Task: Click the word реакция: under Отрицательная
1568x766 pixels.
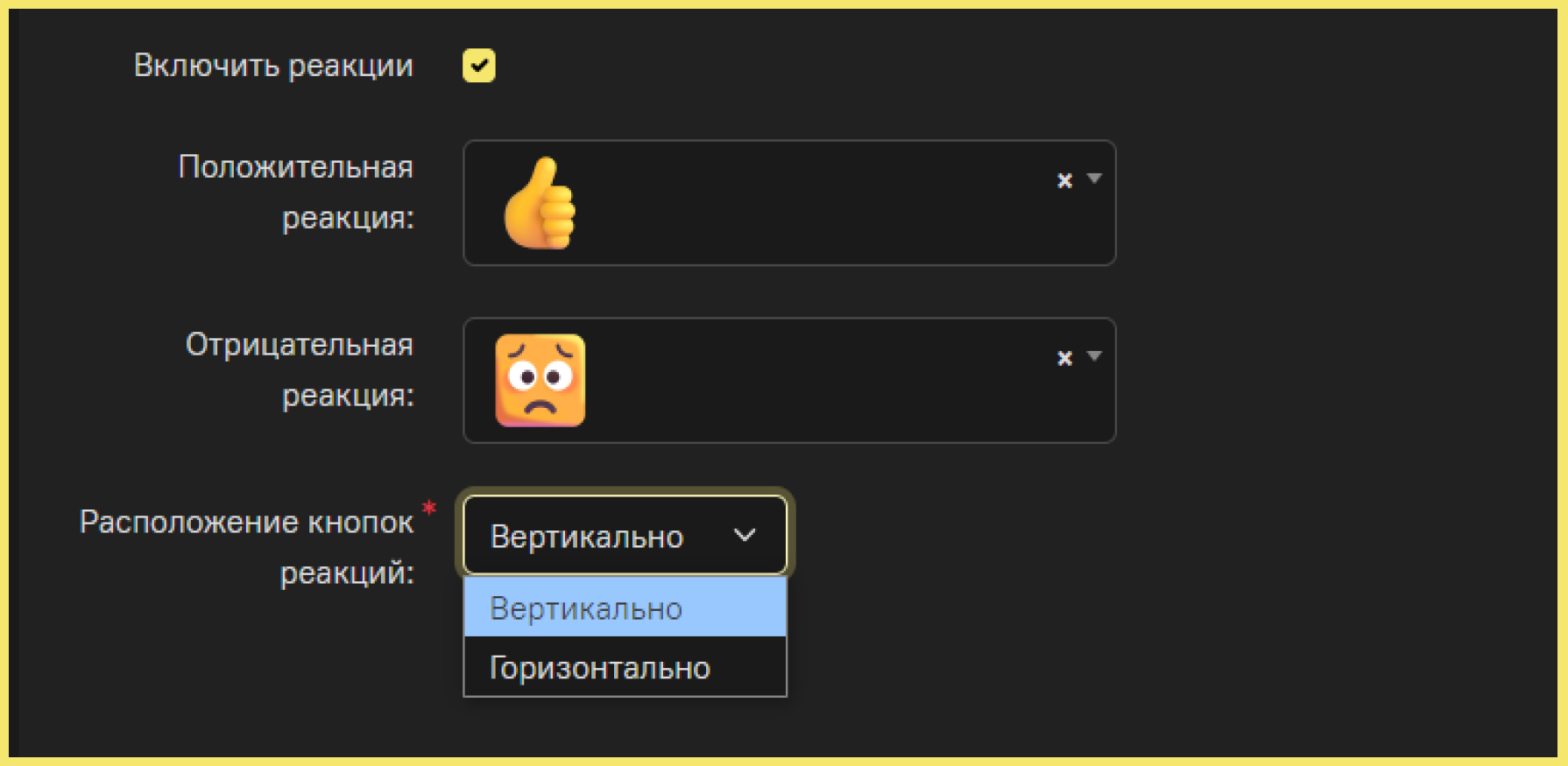Action: (348, 396)
